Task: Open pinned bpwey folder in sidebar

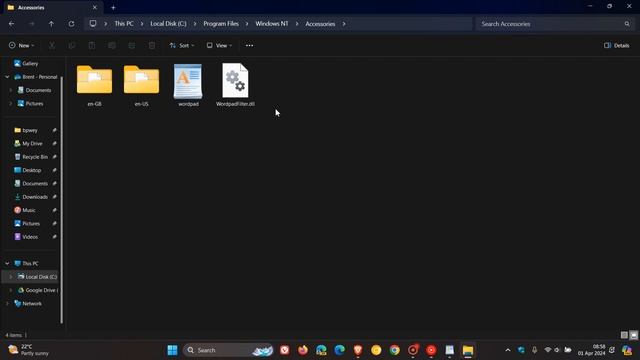Action: pyautogui.click(x=30, y=130)
